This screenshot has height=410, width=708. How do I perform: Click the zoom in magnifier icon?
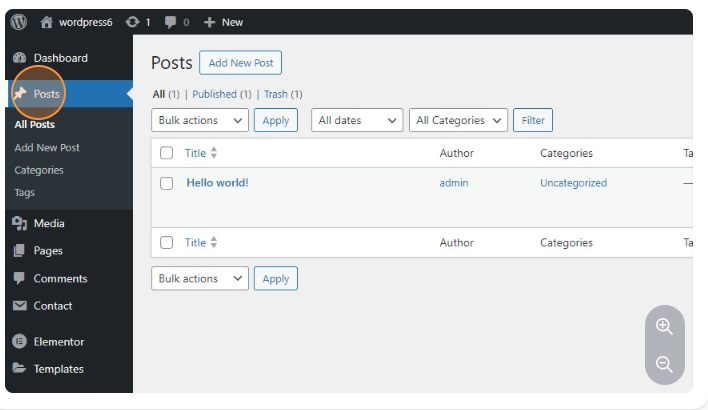664,326
